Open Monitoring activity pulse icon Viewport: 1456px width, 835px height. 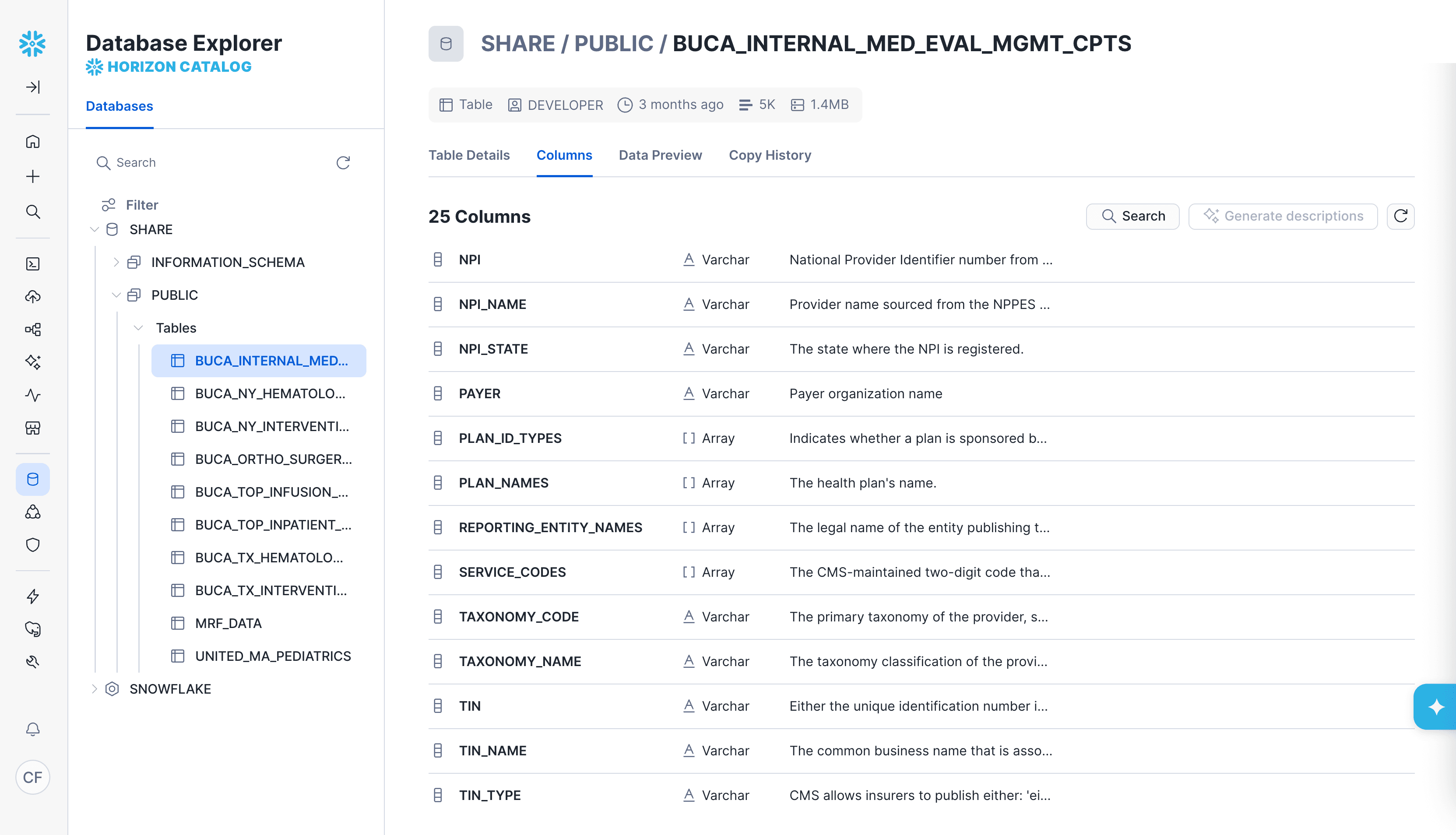pyautogui.click(x=33, y=395)
